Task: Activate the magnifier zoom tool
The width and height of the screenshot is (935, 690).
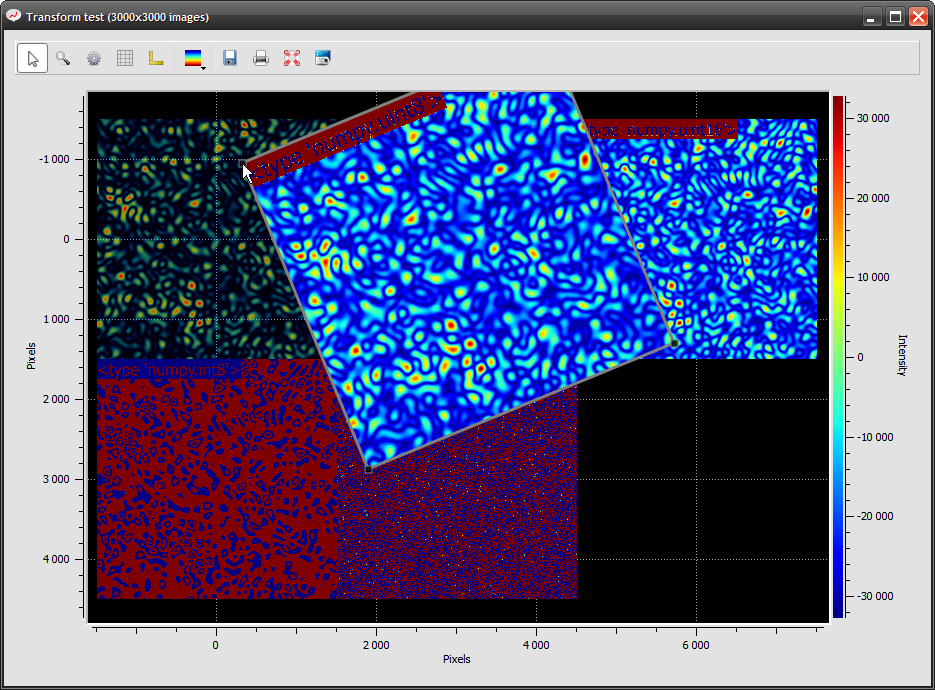Action: tap(63, 58)
